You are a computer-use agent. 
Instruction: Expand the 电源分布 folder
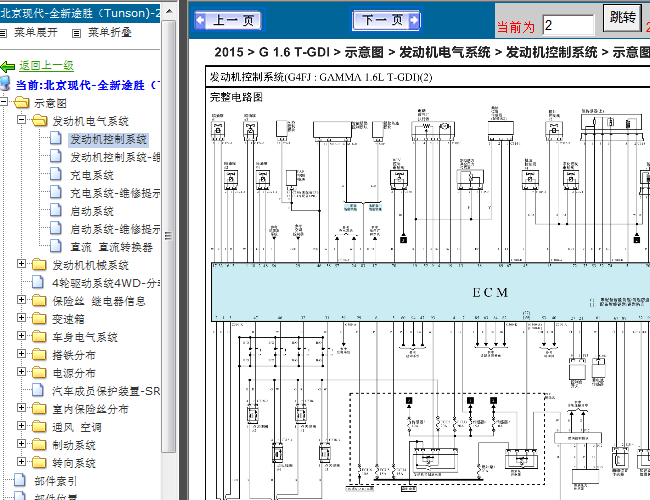pyautogui.click(x=21, y=371)
